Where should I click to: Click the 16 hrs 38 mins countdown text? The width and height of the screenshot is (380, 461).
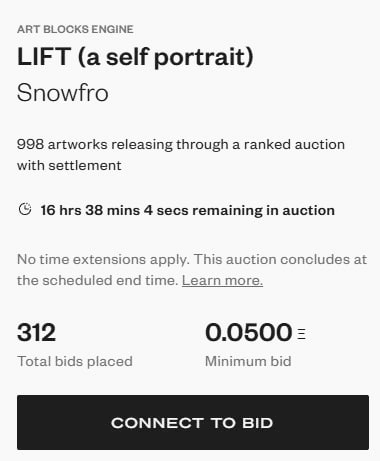(188, 211)
